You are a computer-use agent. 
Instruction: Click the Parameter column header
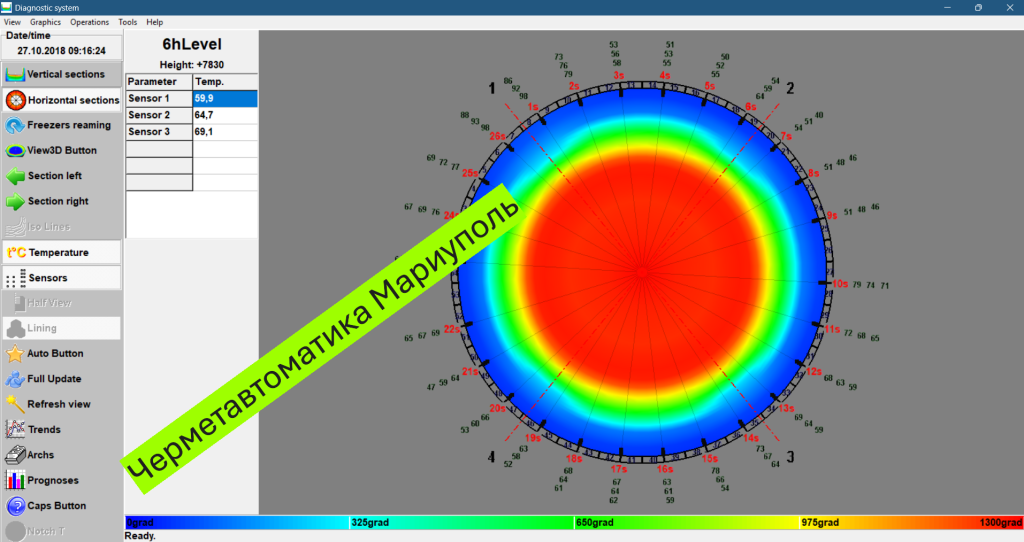point(159,82)
